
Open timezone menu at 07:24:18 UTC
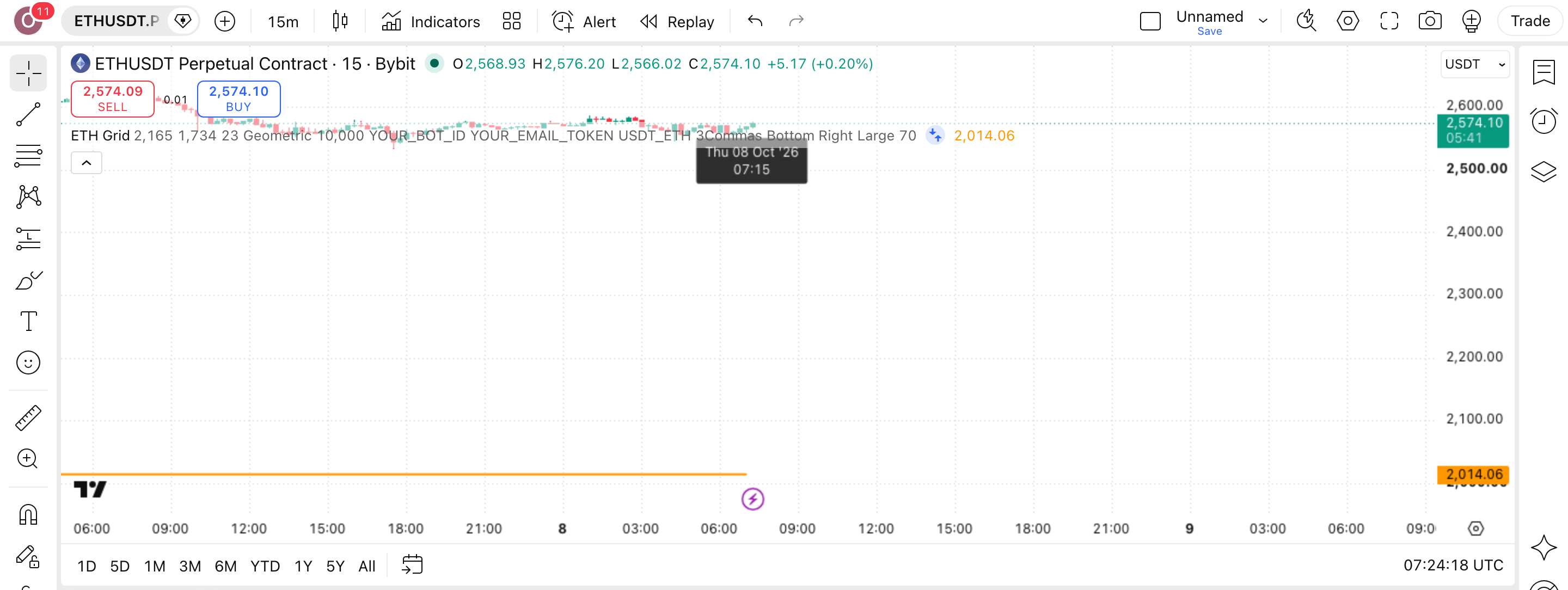coord(1453,566)
